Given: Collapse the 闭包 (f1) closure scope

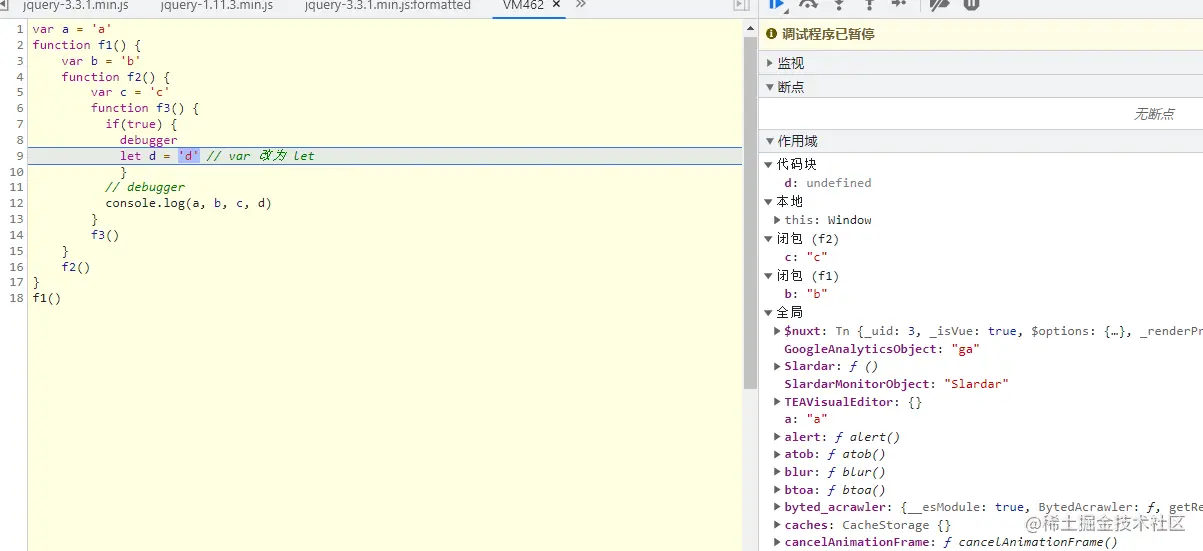Looking at the screenshot, I should [769, 276].
